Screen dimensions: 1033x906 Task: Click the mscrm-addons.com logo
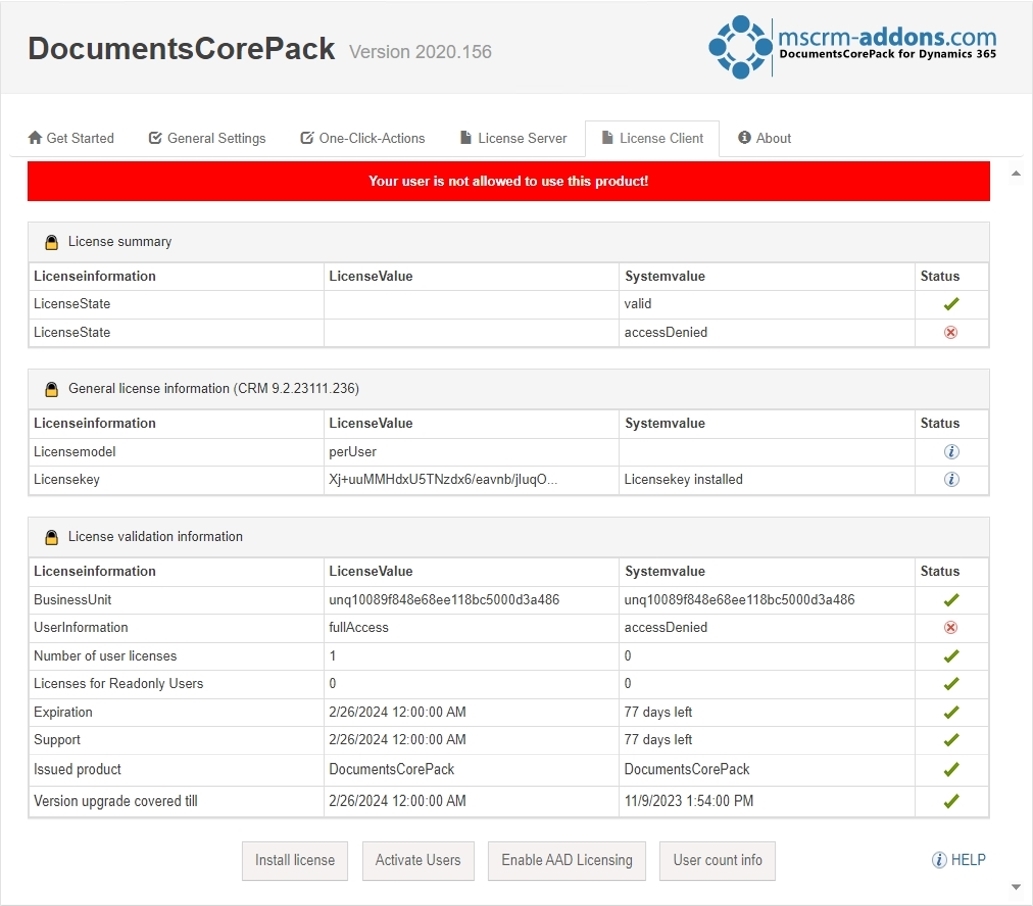pyautogui.click(x=852, y=46)
